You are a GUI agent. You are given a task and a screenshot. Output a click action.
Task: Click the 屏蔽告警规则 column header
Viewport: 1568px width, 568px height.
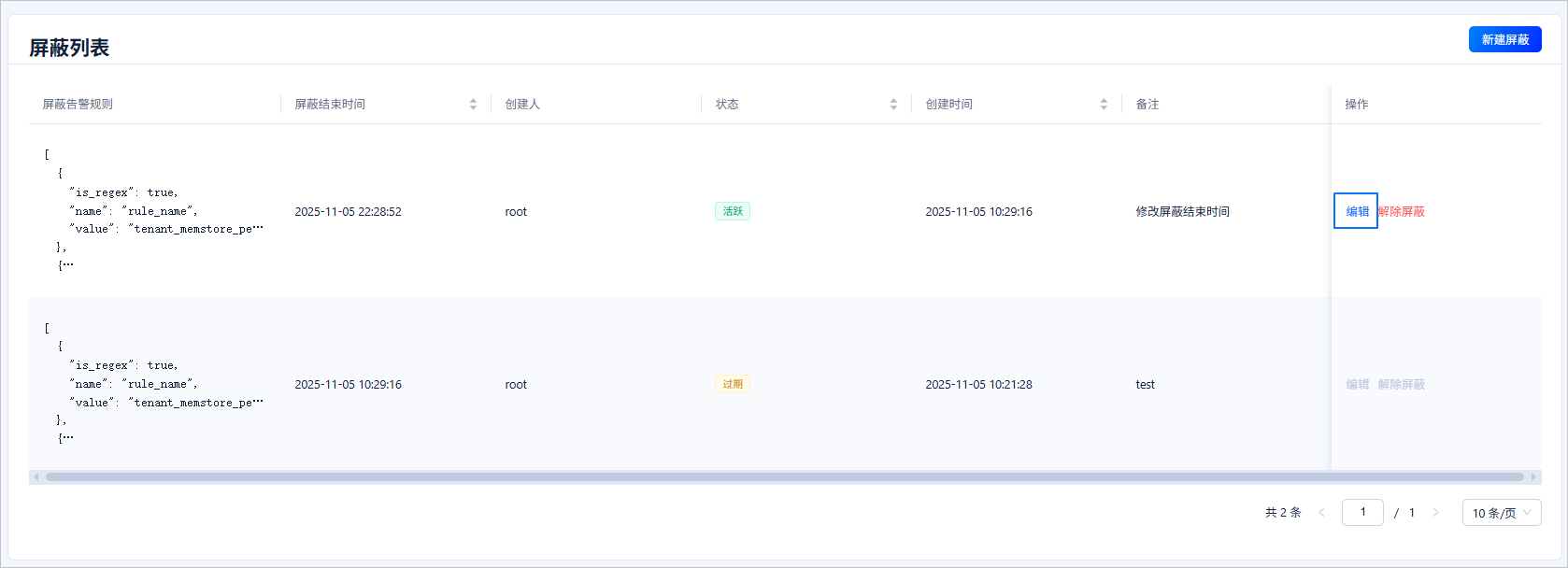coord(78,105)
